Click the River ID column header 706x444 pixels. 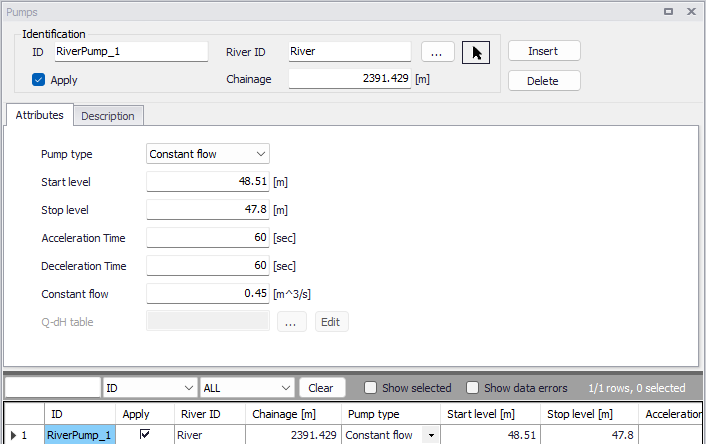click(x=210, y=414)
